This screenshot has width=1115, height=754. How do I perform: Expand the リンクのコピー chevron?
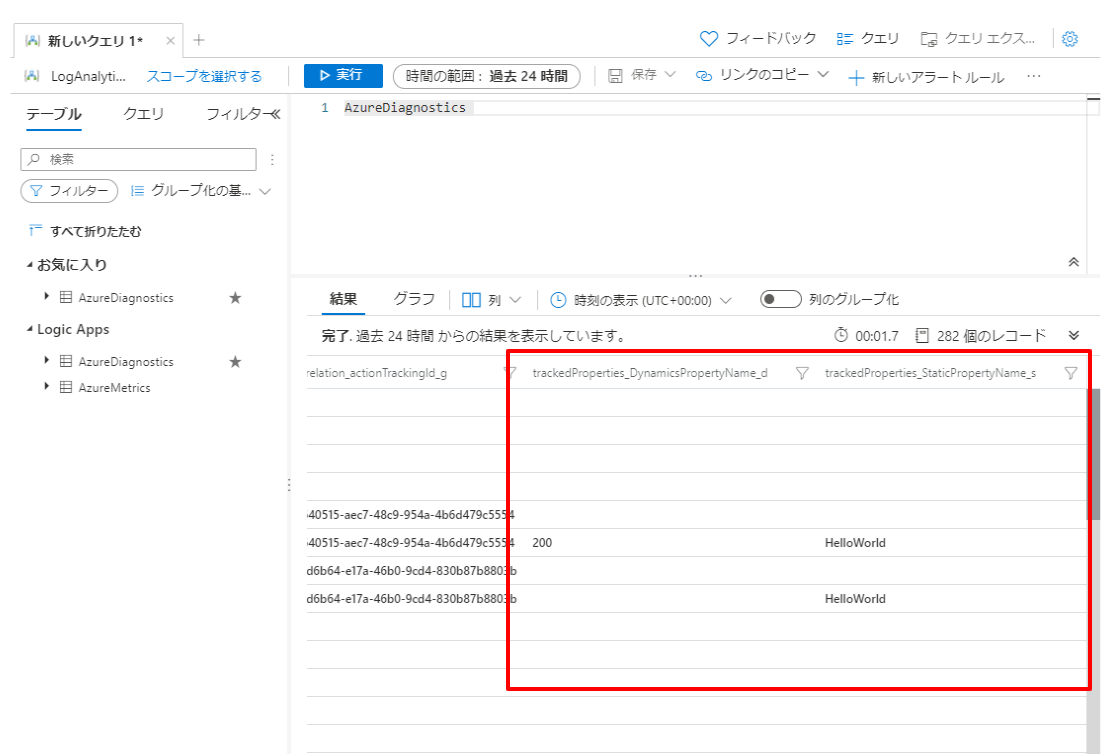pyautogui.click(x=823, y=75)
